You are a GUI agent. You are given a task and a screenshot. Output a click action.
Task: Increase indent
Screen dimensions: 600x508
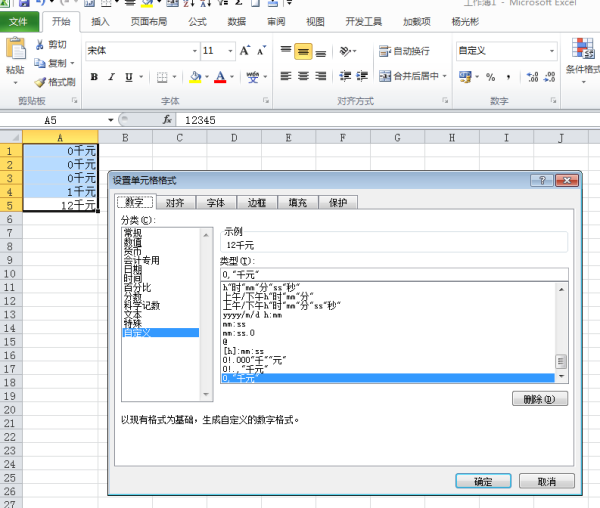[362, 76]
